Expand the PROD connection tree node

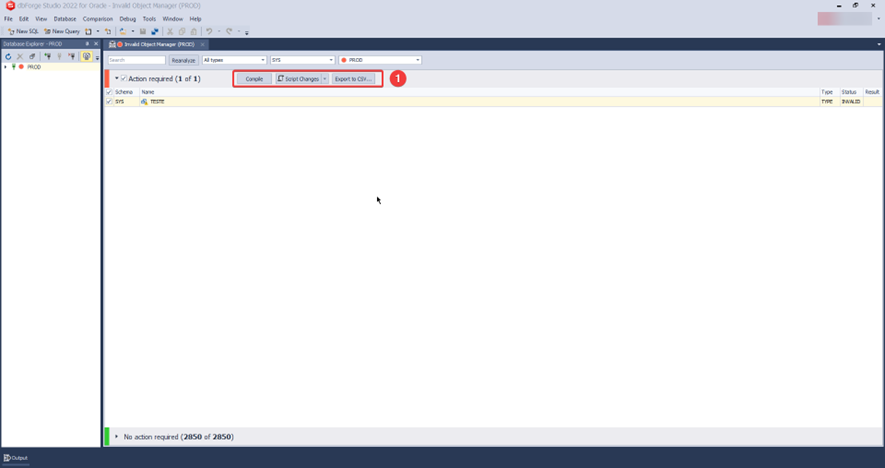5,67
